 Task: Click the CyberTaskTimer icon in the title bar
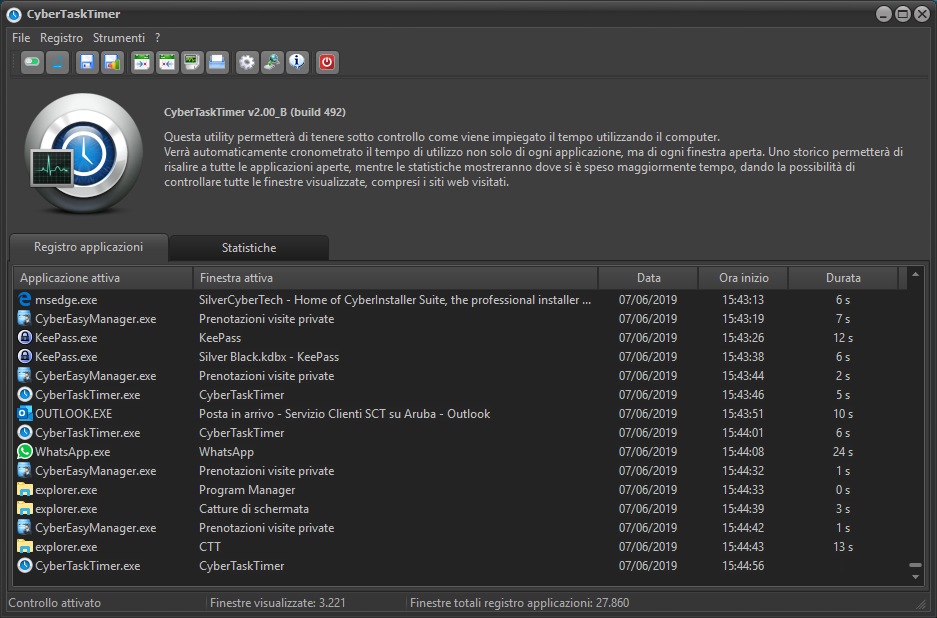pyautogui.click(x=14, y=14)
